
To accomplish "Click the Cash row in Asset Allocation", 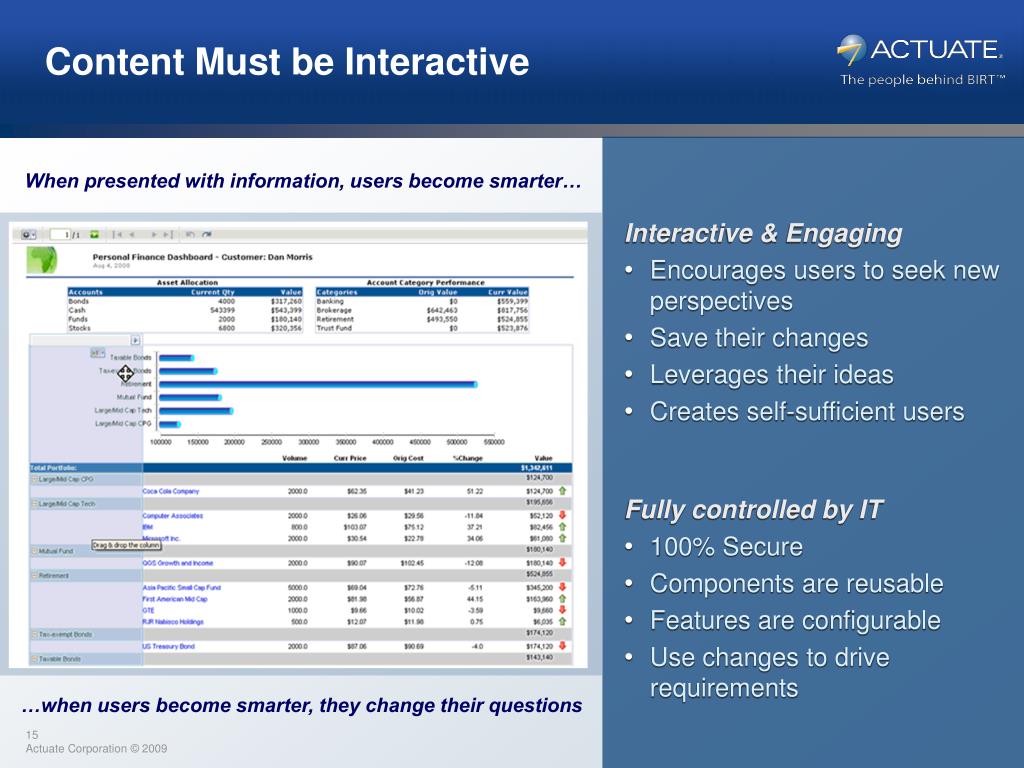I will pos(185,310).
